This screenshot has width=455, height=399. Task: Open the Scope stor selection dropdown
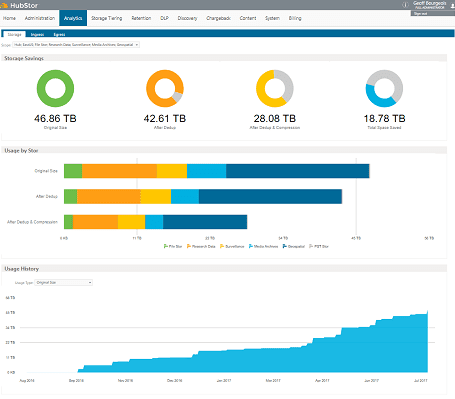76,45
